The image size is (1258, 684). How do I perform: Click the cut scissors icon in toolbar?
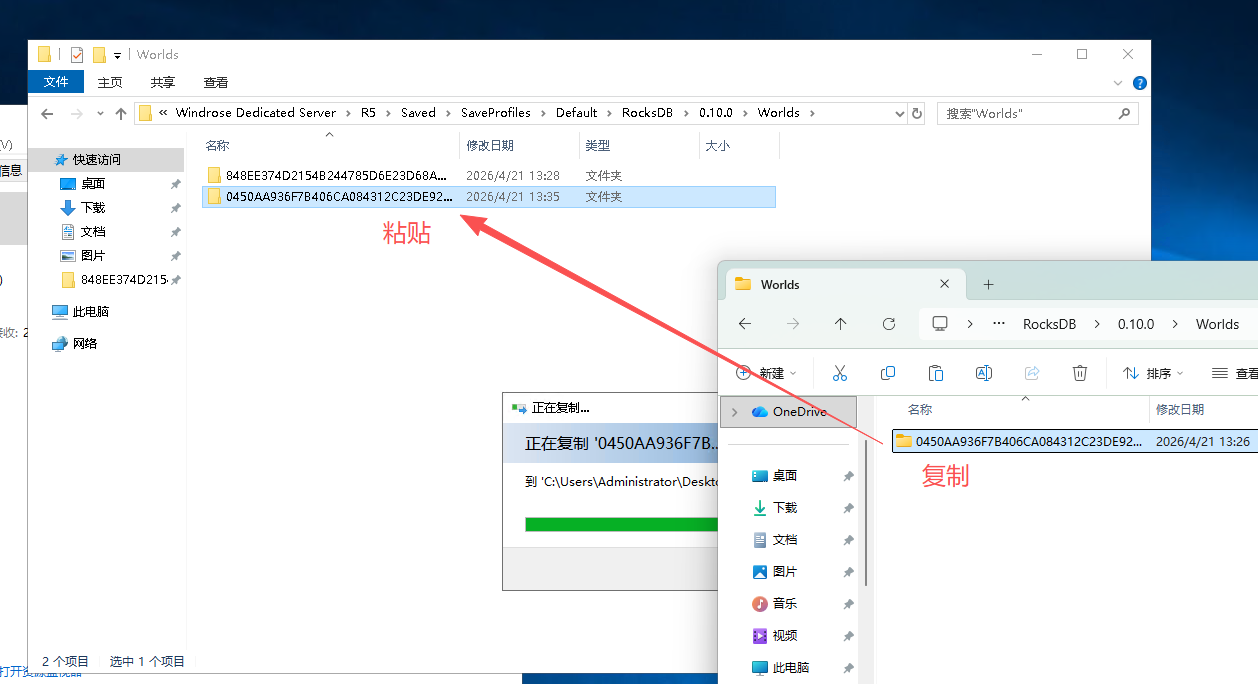[x=839, y=373]
